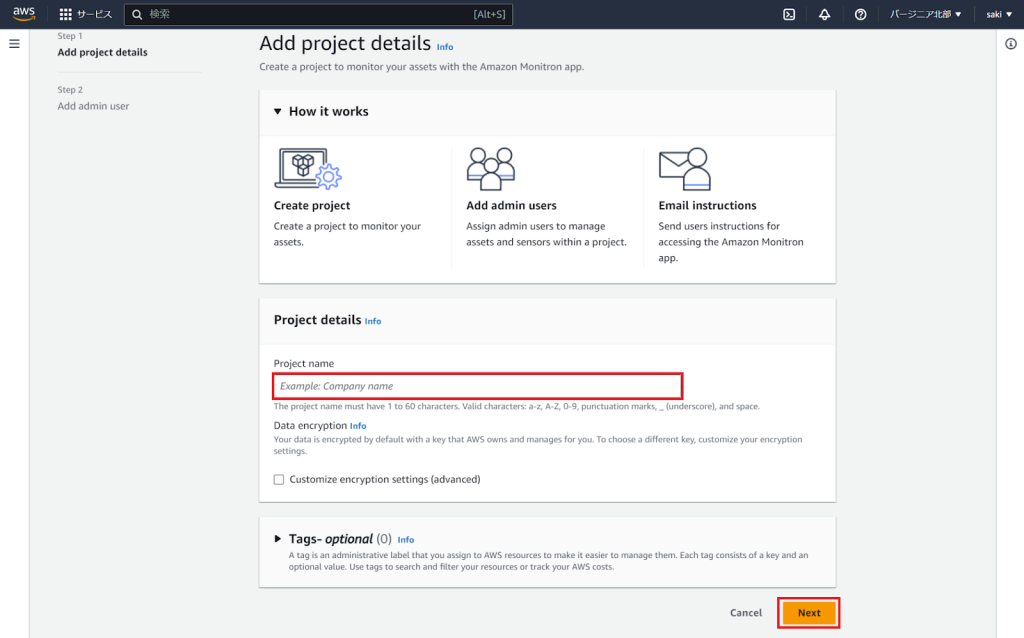Open the services grid menu icon

(x=66, y=15)
